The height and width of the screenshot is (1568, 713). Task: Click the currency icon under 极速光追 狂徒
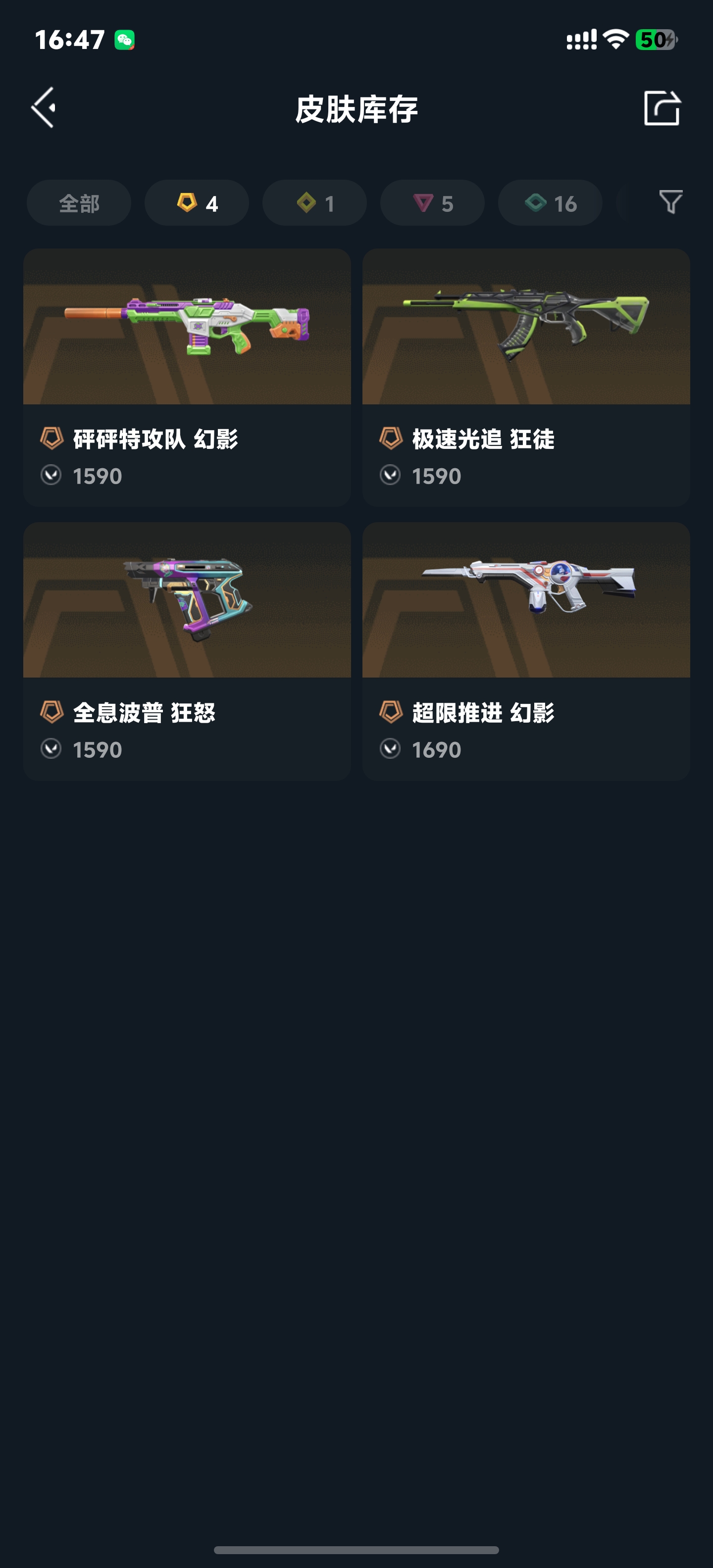tap(390, 475)
